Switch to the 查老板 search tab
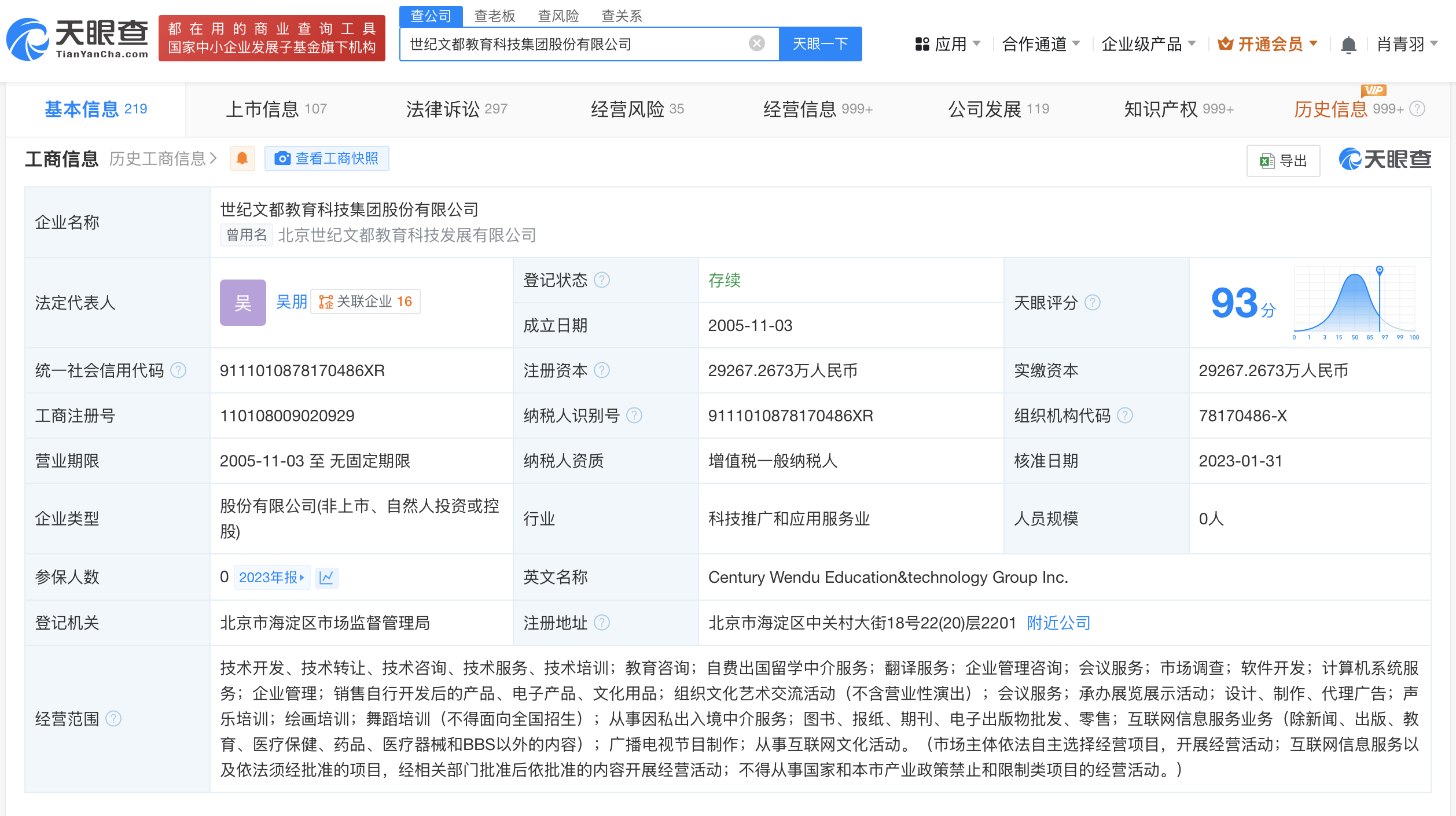Screen dimensions: 1456x816 click(495, 16)
